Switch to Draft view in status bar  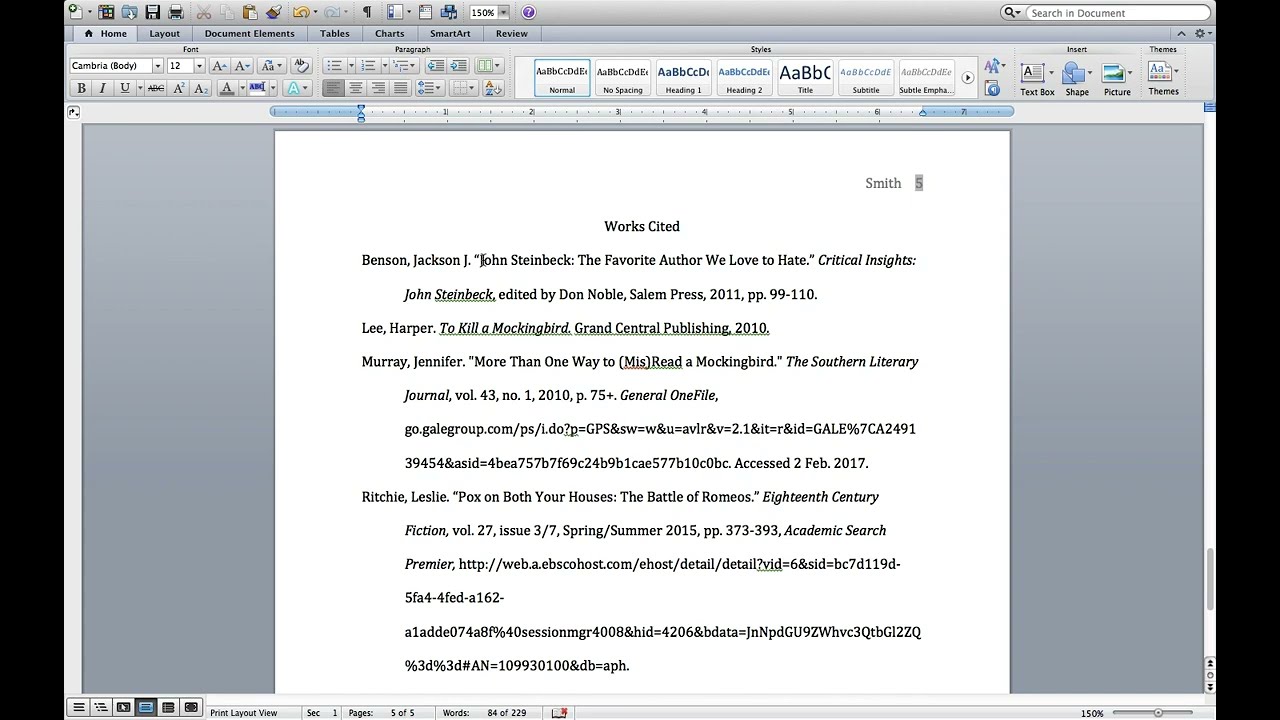[79, 708]
